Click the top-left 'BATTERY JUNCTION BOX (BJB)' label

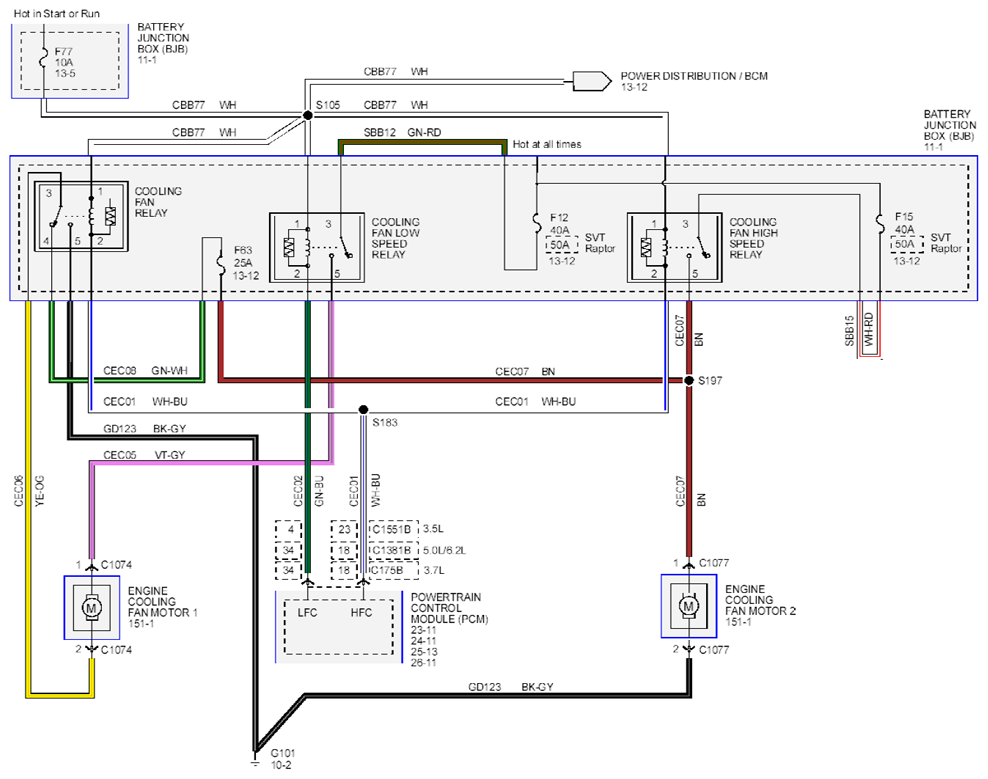[x=163, y=38]
